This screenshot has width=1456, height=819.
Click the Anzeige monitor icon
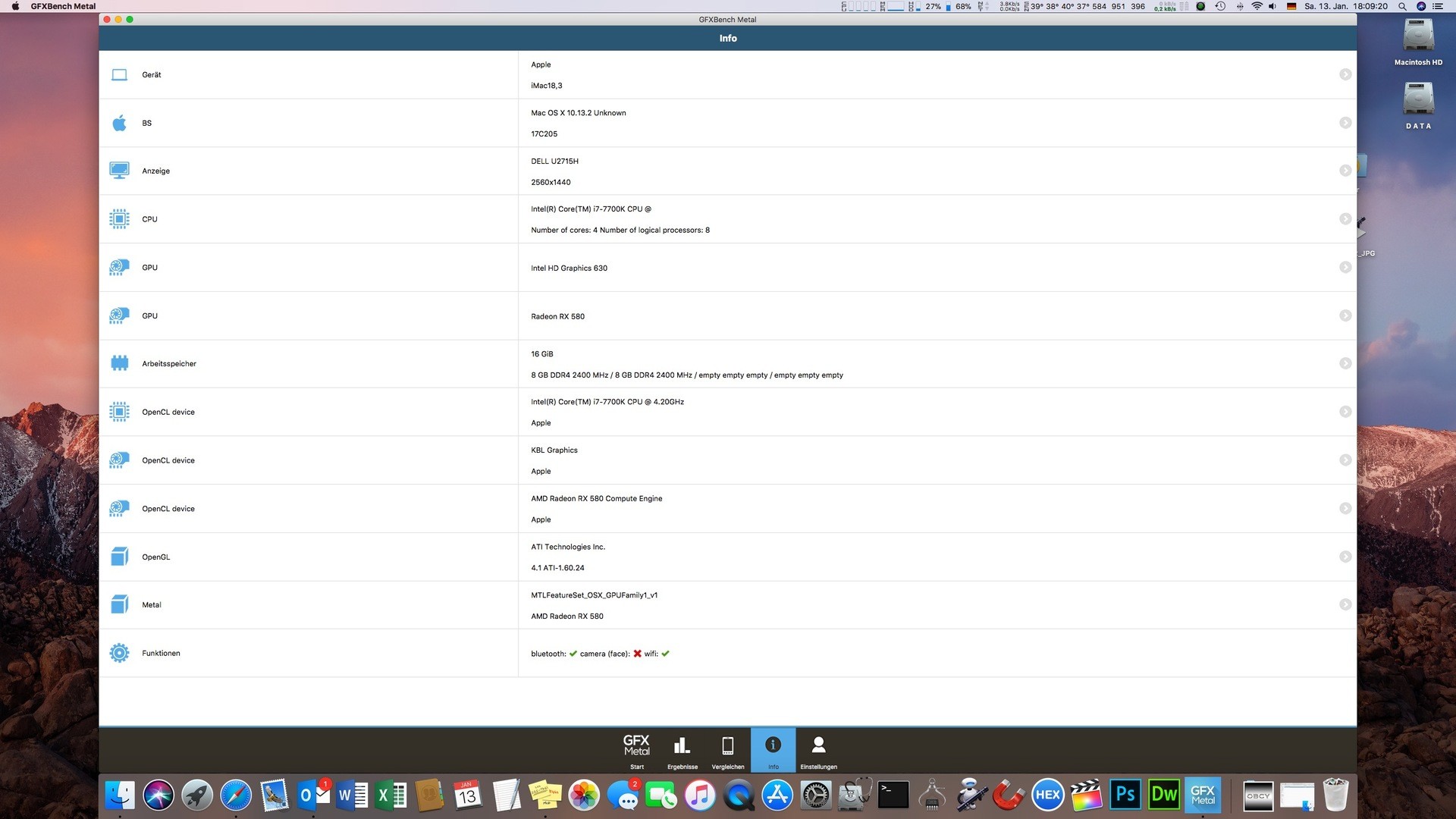point(119,171)
